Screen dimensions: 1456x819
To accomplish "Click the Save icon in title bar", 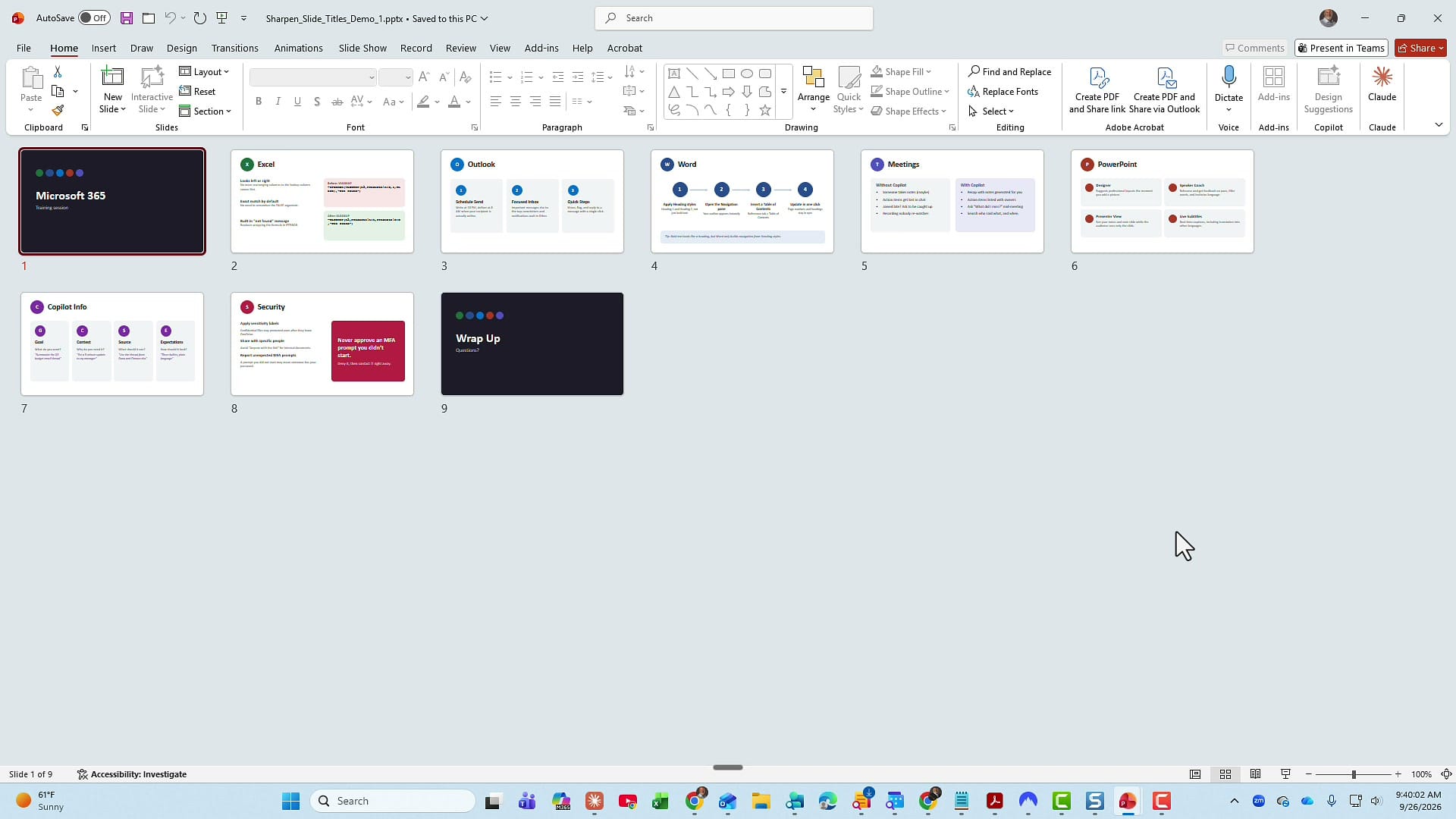I will pos(127,18).
